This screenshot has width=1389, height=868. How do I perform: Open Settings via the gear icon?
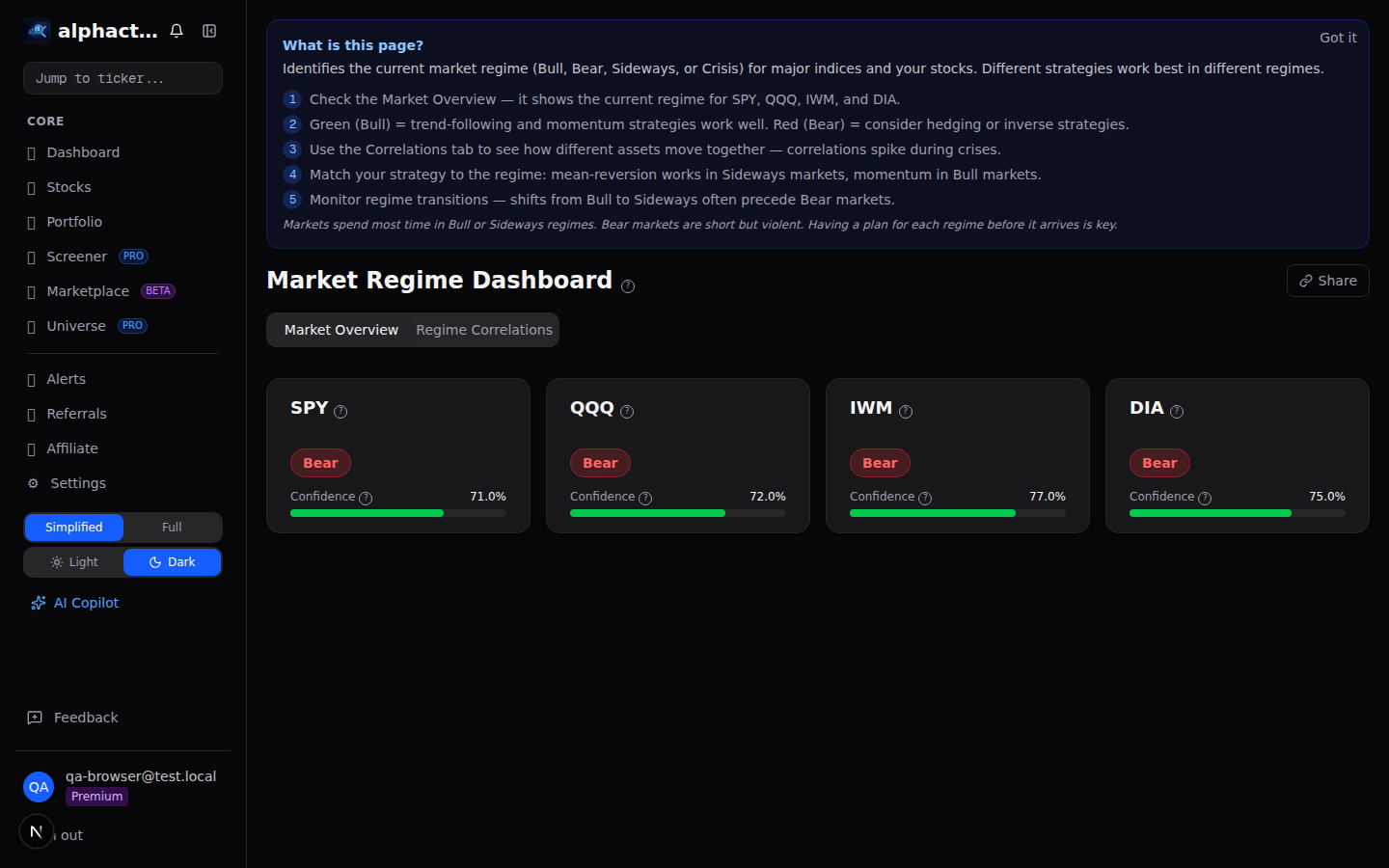[x=32, y=482]
